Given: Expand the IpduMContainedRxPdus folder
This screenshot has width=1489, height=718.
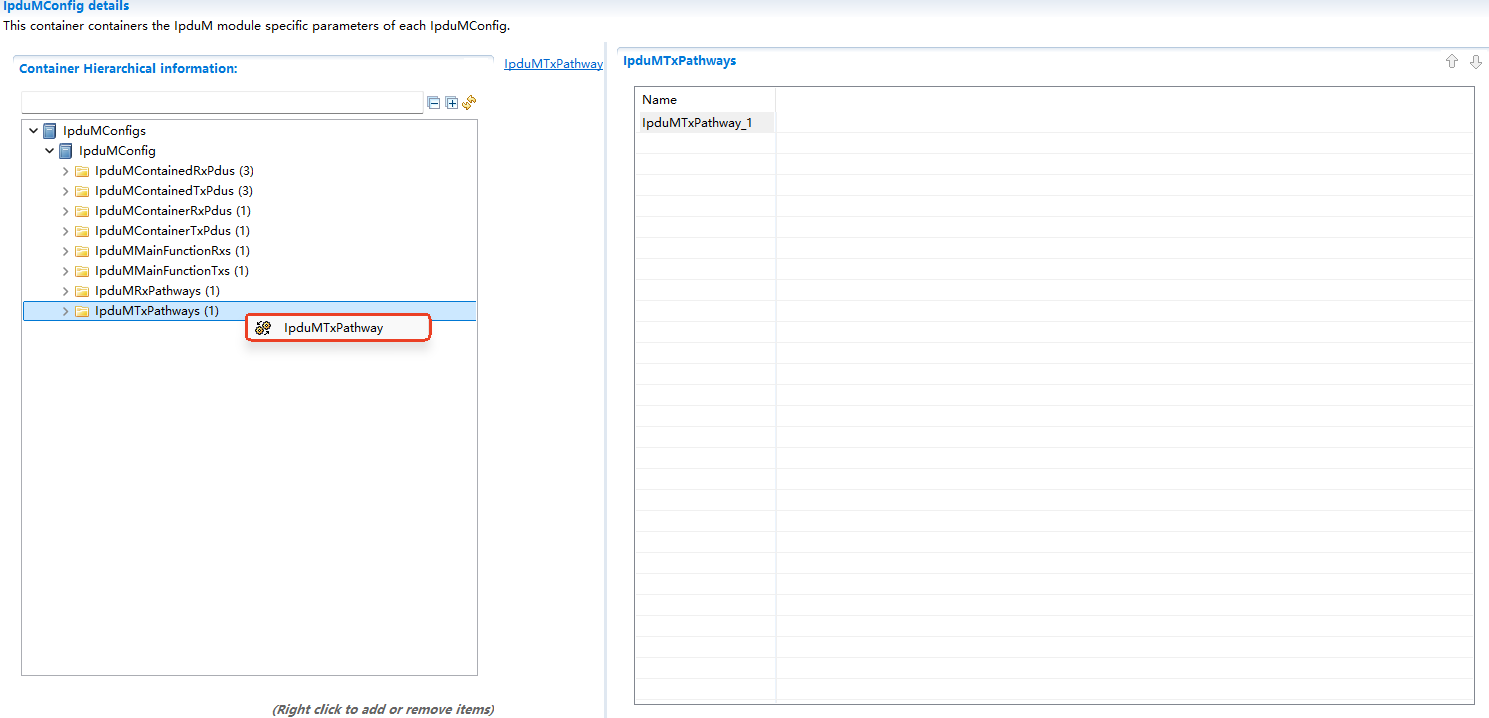Looking at the screenshot, I should coord(66,171).
